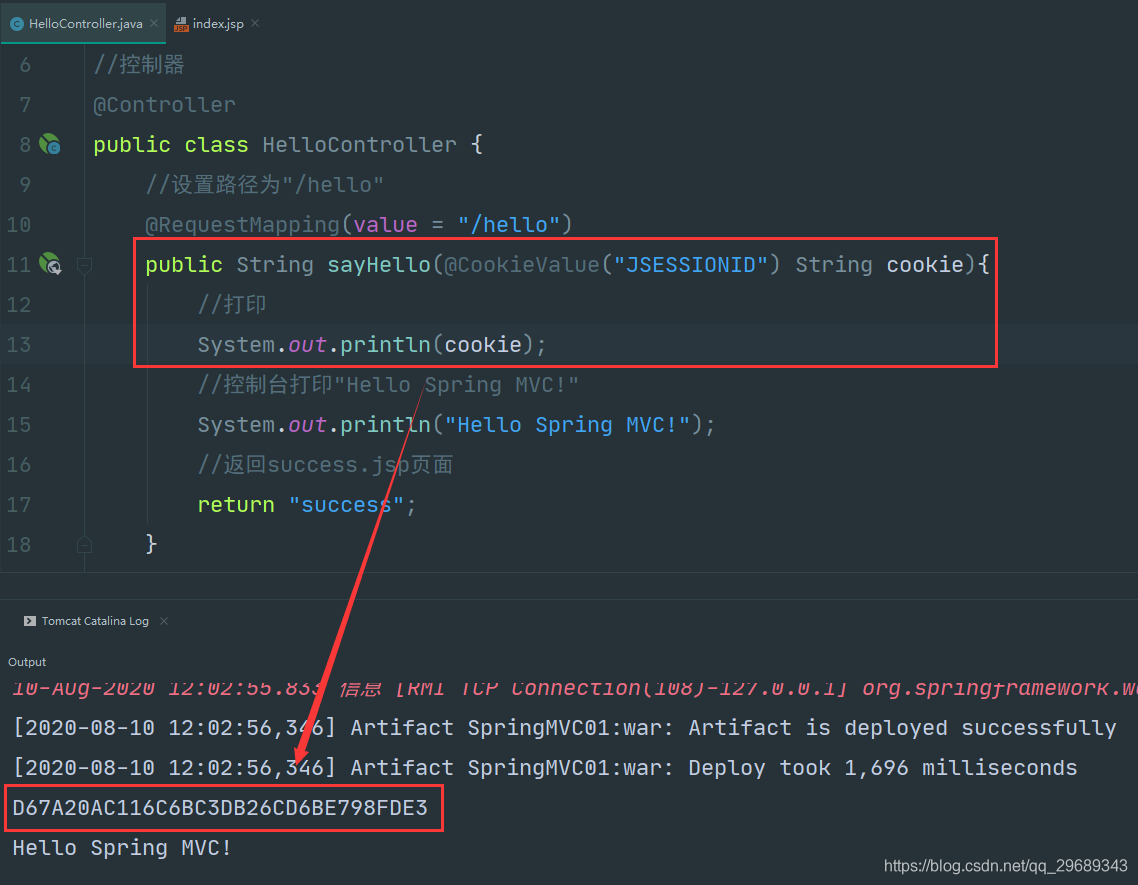Close the HelloController.java tab
1138x885 pixels.
coord(154,23)
